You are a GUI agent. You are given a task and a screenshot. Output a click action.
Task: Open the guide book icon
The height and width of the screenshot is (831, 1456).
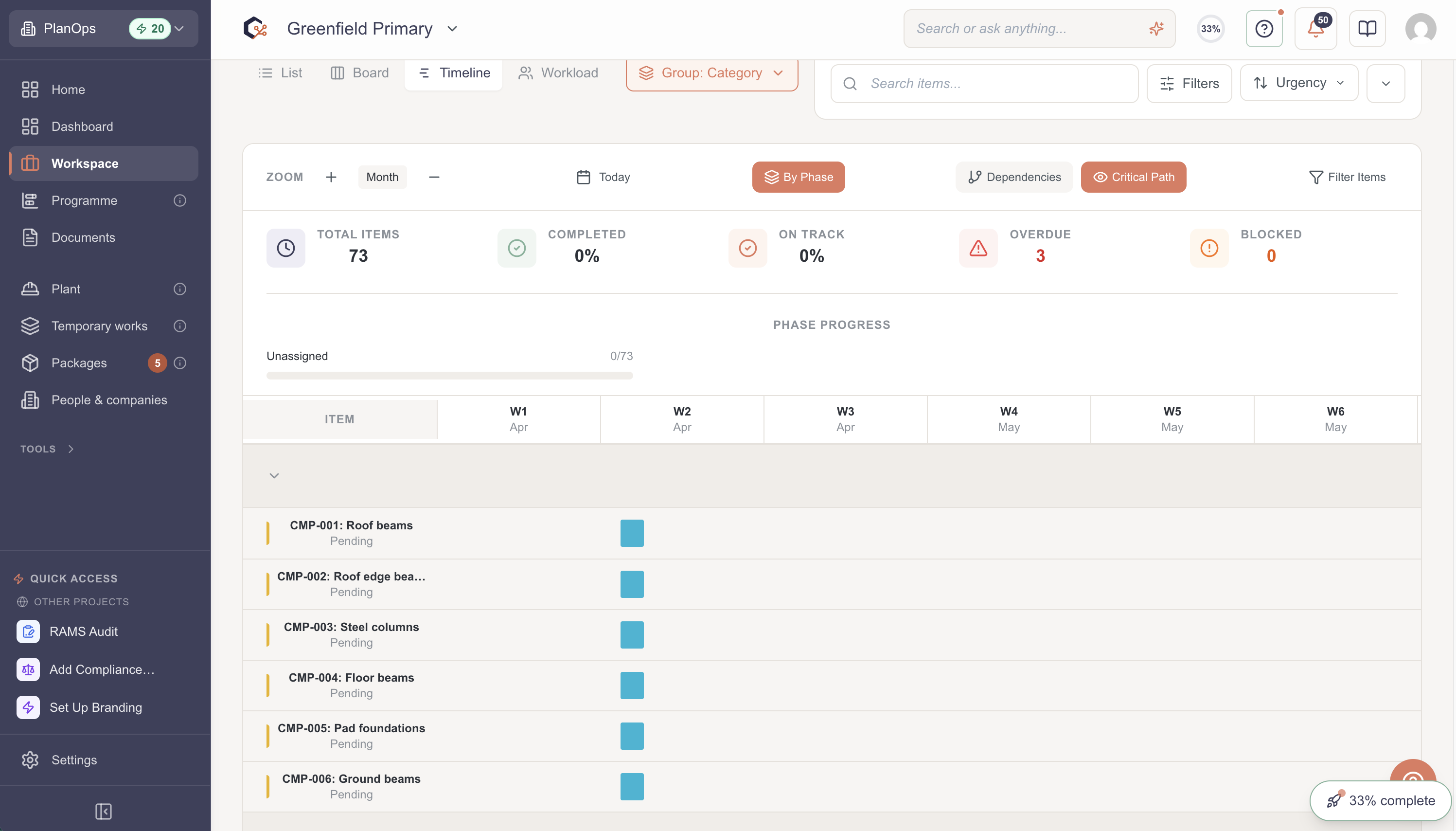[x=1367, y=29]
